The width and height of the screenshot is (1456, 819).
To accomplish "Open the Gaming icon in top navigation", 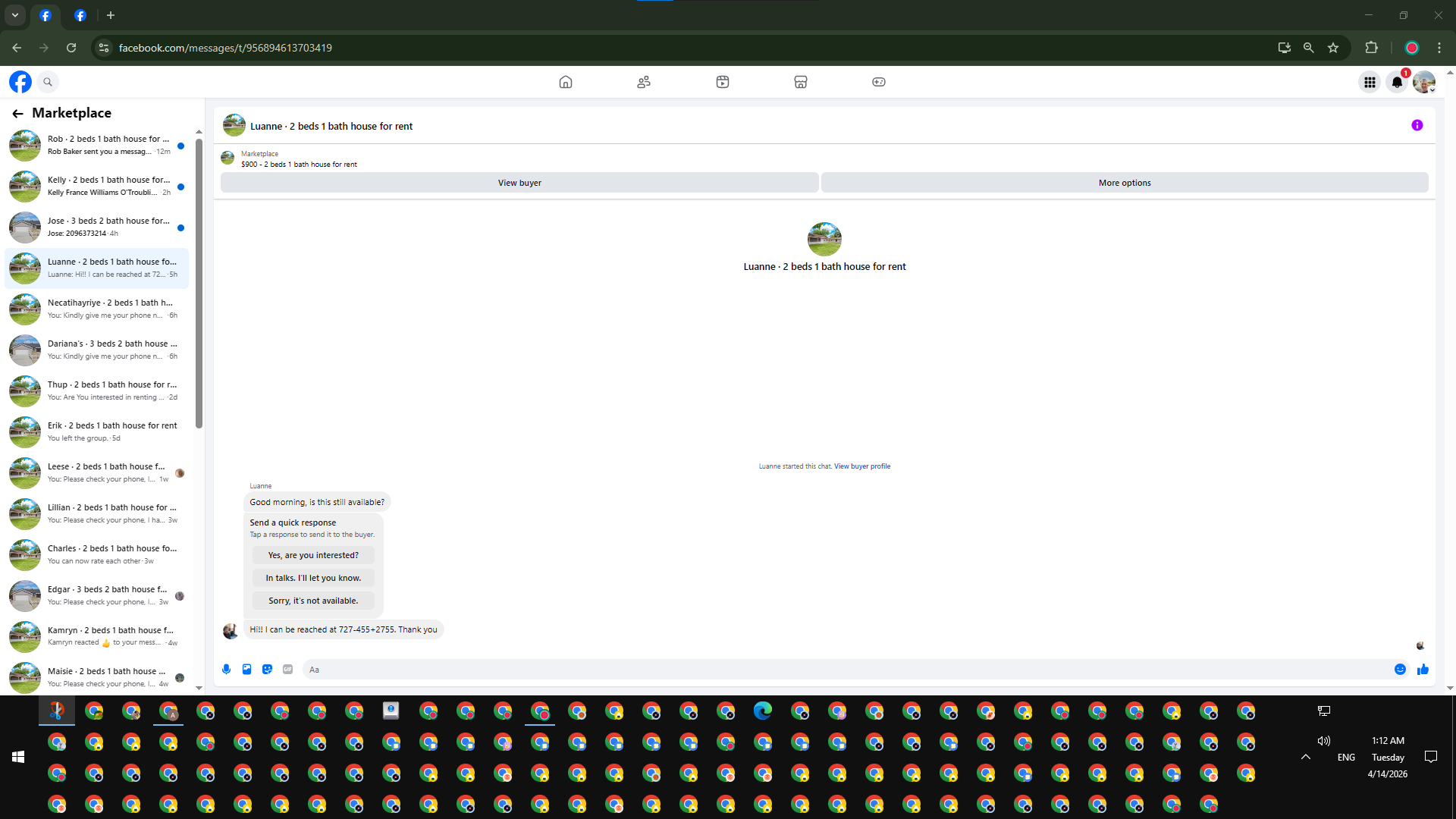I will tap(878, 82).
